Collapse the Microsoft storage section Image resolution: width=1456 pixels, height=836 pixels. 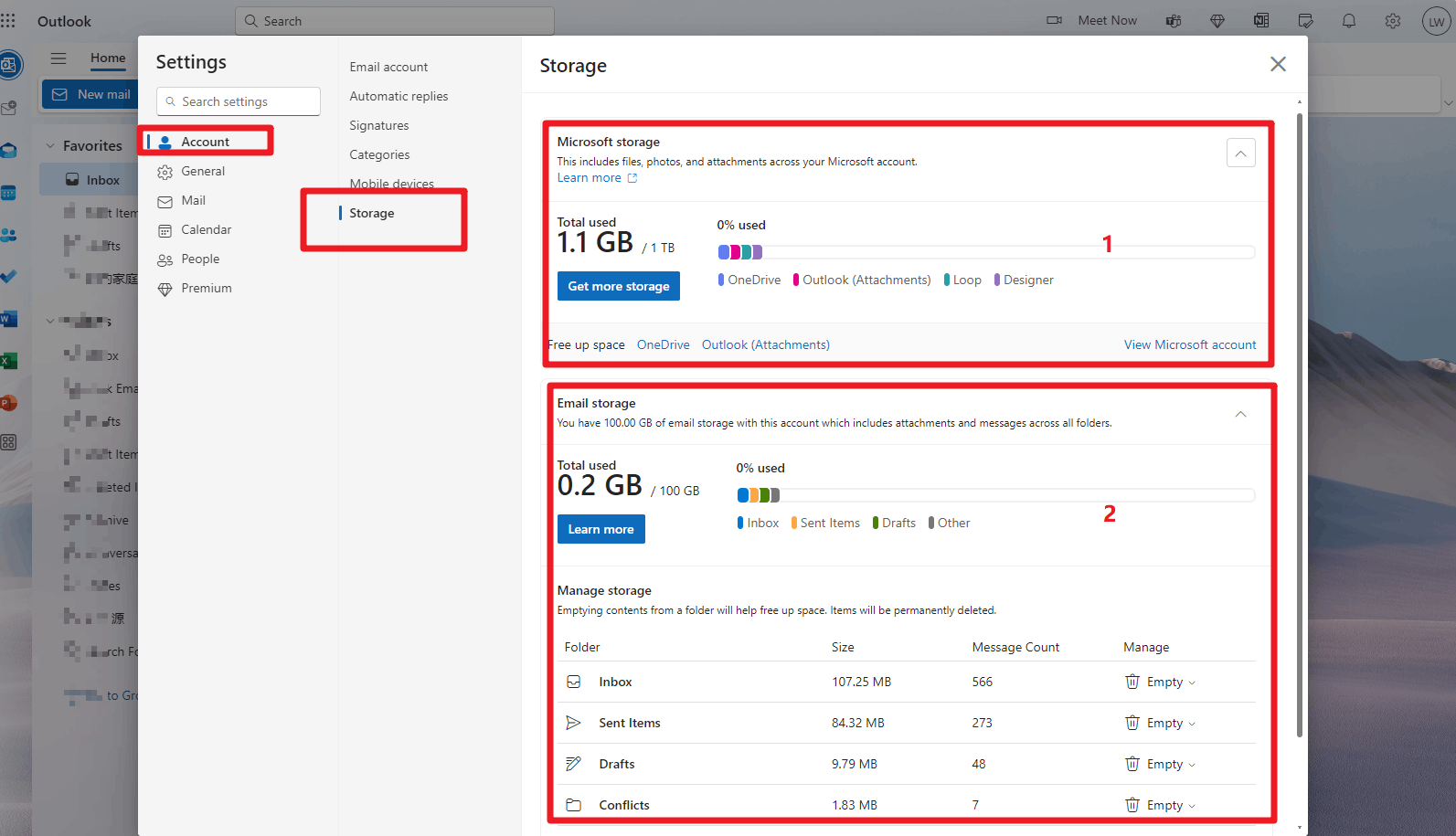click(1240, 153)
